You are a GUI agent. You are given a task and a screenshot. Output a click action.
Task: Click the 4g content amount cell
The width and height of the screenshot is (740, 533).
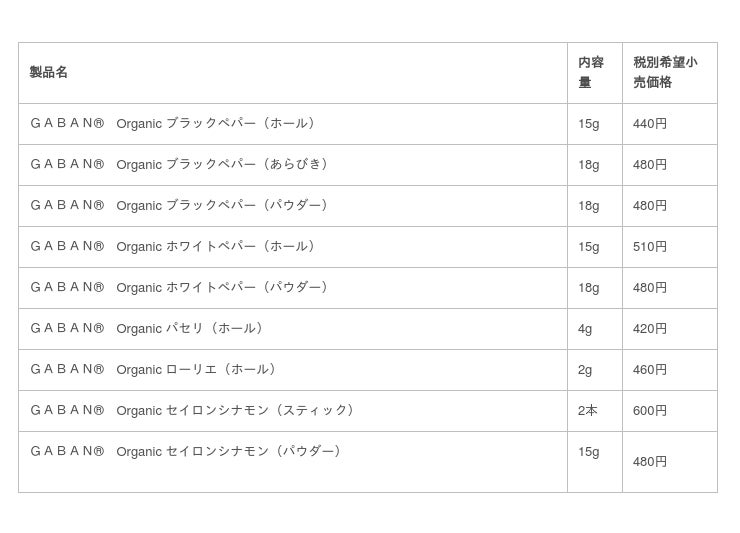[585, 329]
